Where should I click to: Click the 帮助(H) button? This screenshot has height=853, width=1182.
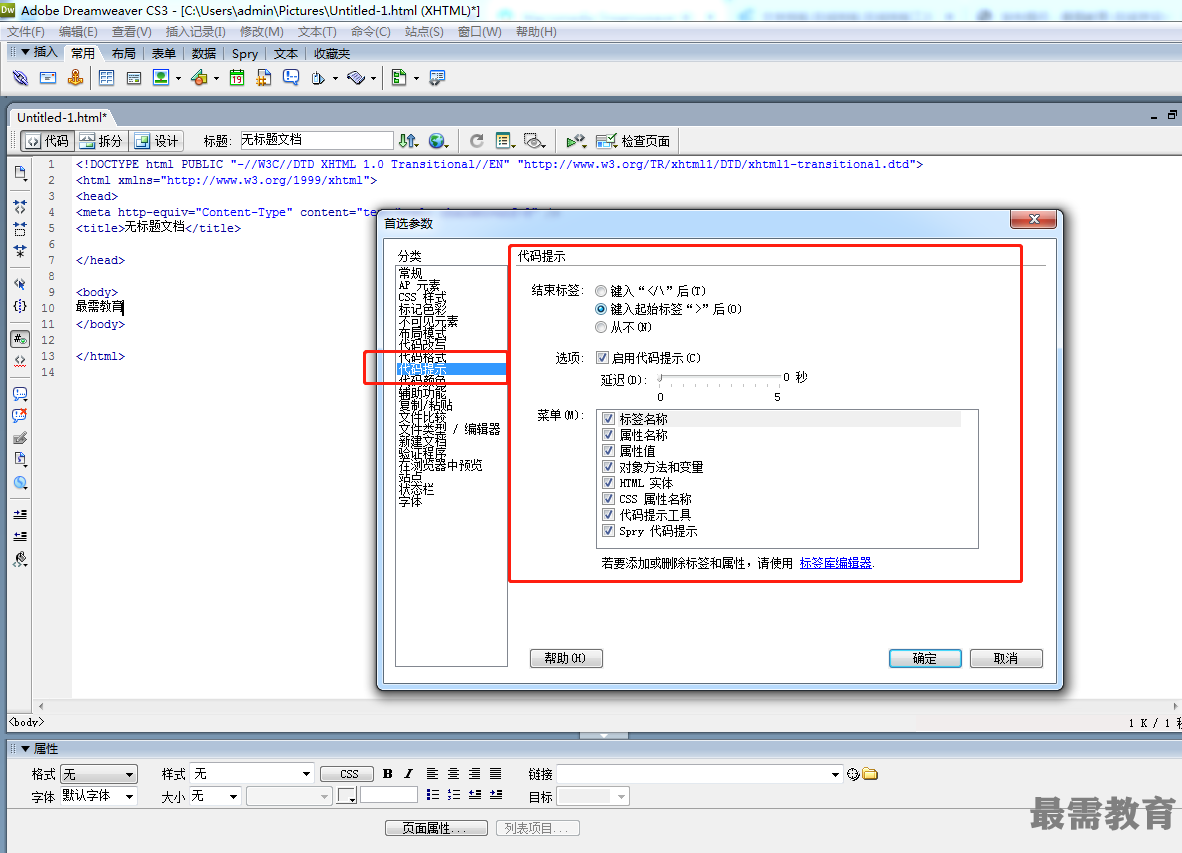point(565,658)
